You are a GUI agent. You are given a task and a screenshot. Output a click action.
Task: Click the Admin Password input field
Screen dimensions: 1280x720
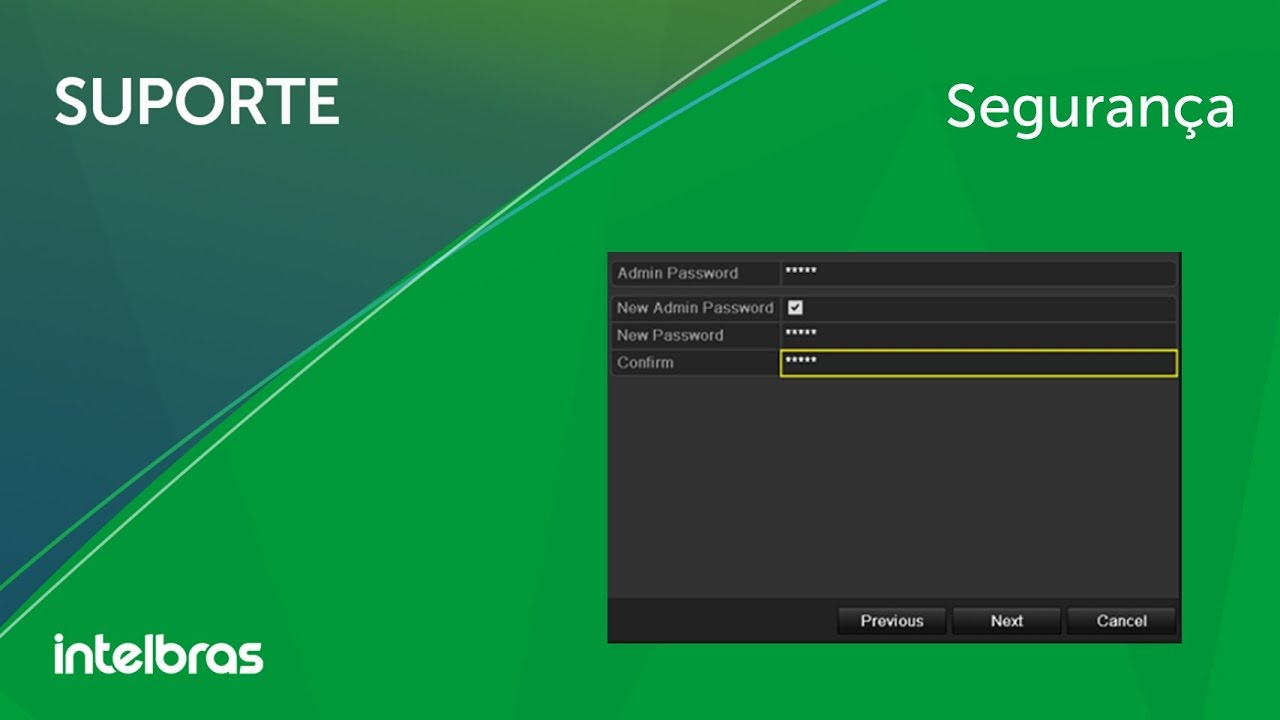978,273
